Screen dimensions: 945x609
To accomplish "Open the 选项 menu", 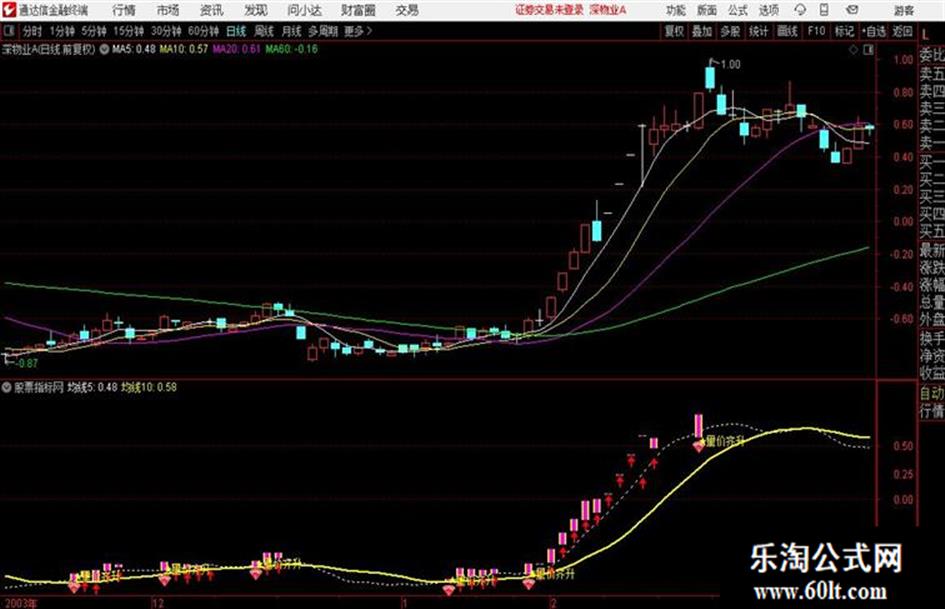I will [x=768, y=10].
